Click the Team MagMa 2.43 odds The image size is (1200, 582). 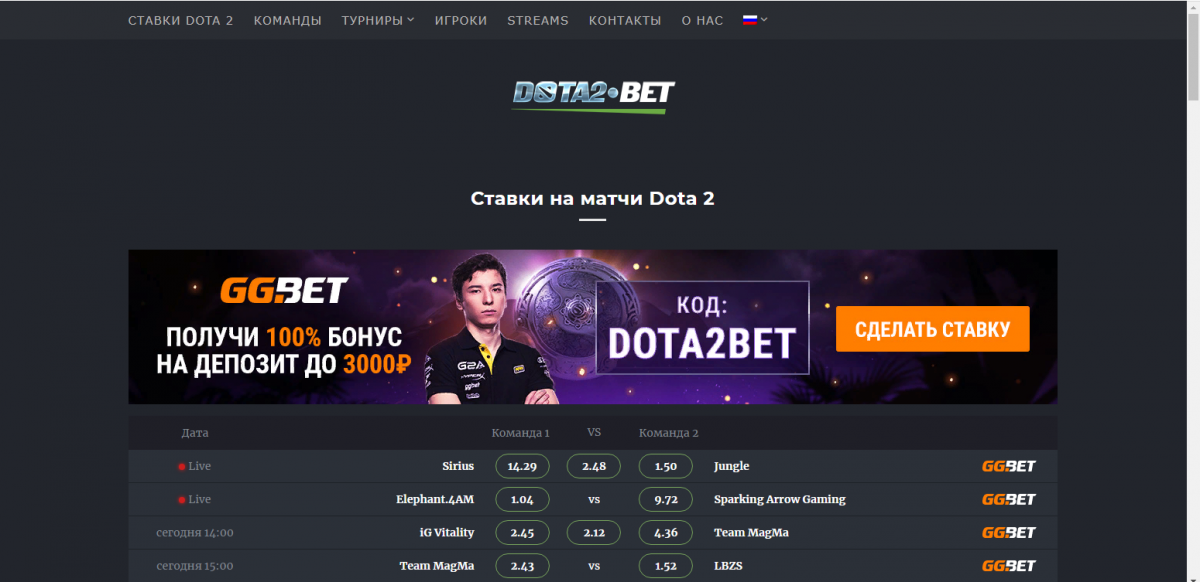click(x=523, y=565)
